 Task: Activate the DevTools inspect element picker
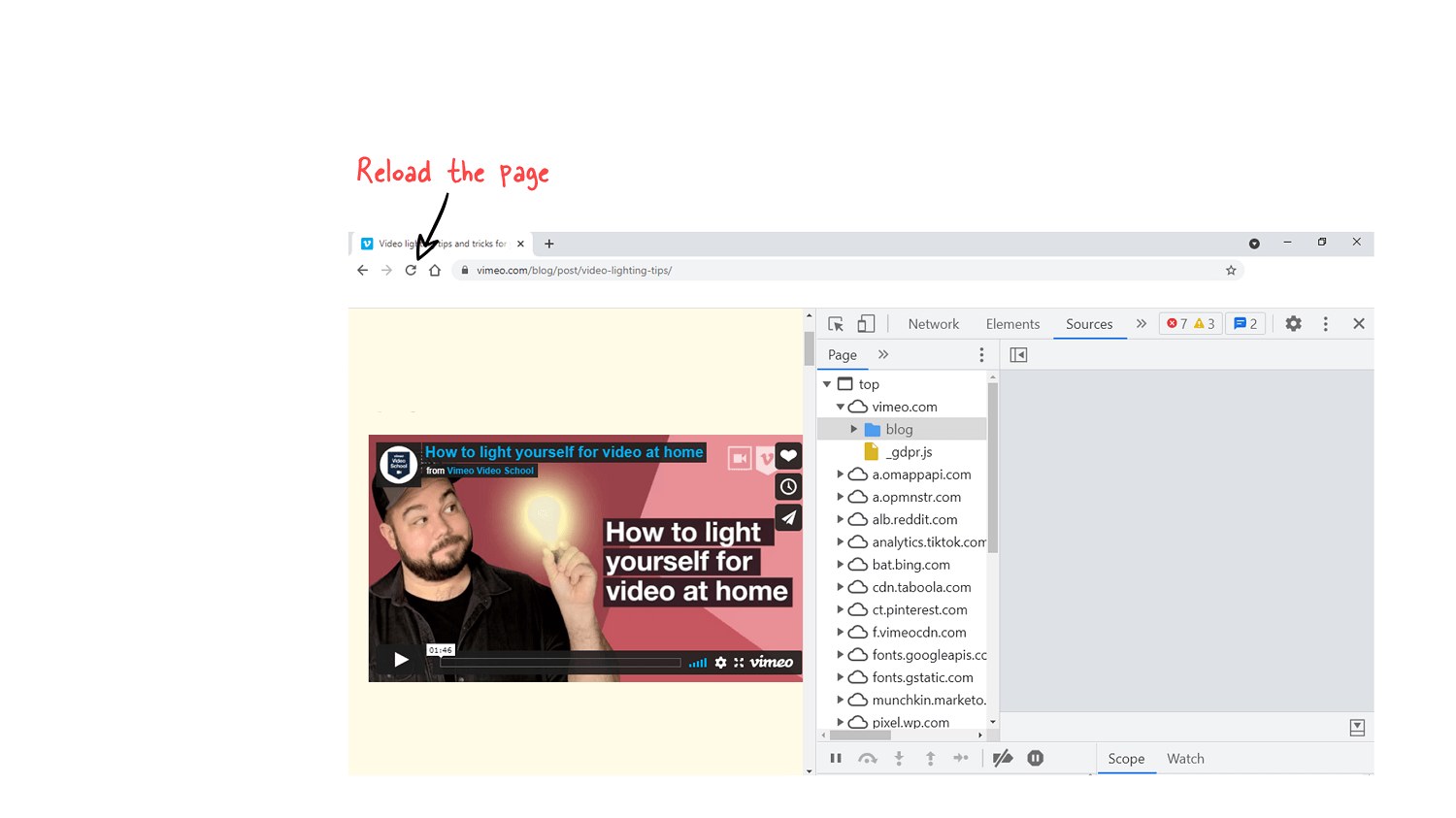tap(836, 324)
